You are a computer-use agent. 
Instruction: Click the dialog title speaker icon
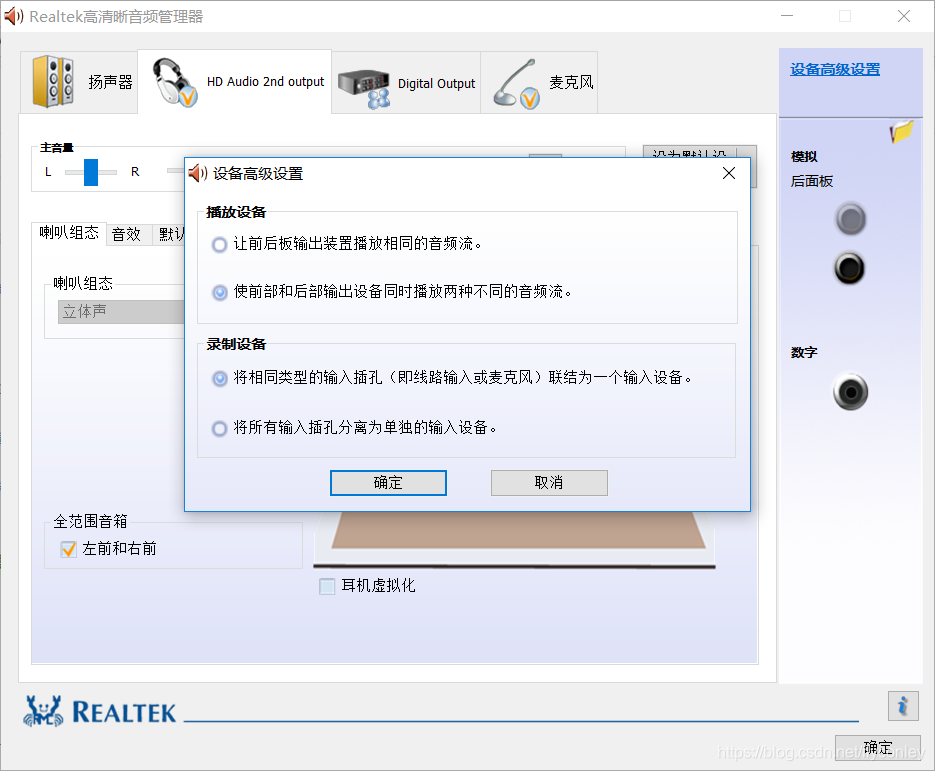pyautogui.click(x=198, y=173)
